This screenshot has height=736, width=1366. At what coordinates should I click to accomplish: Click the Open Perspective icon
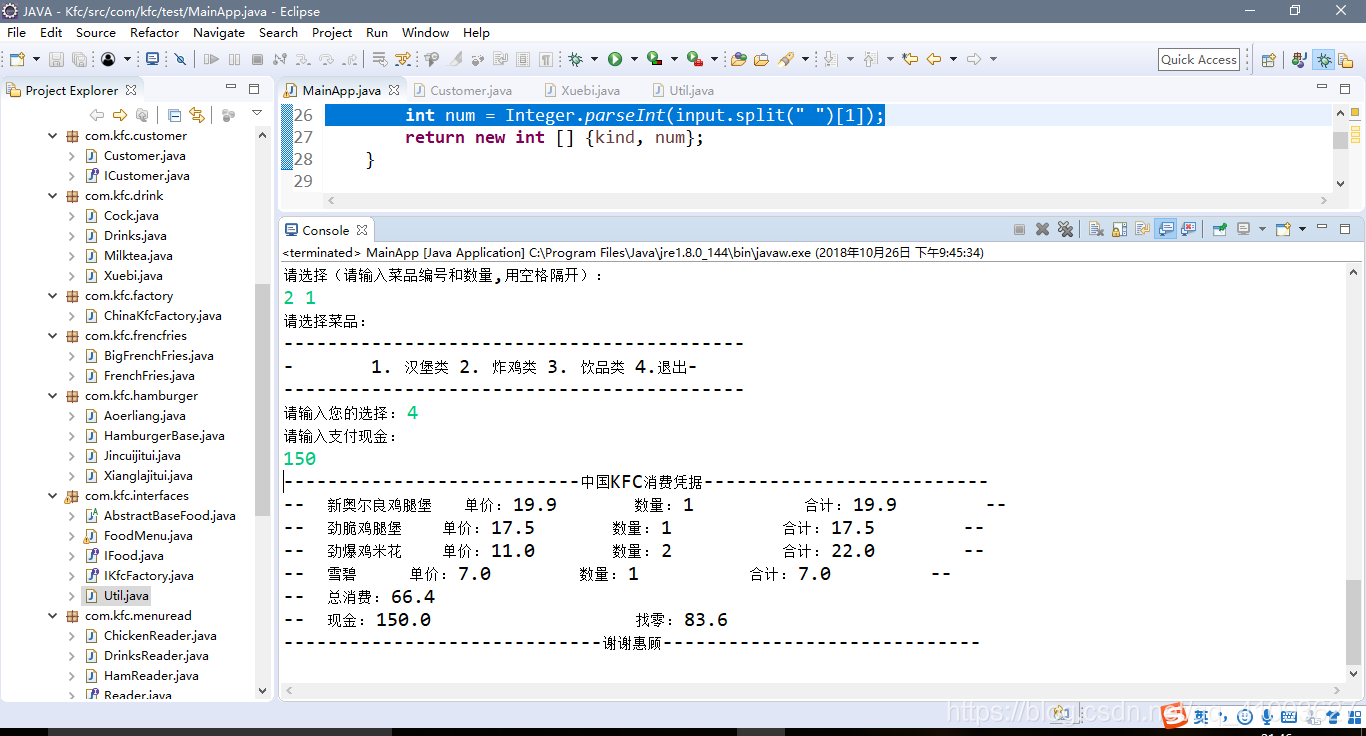(1268, 59)
